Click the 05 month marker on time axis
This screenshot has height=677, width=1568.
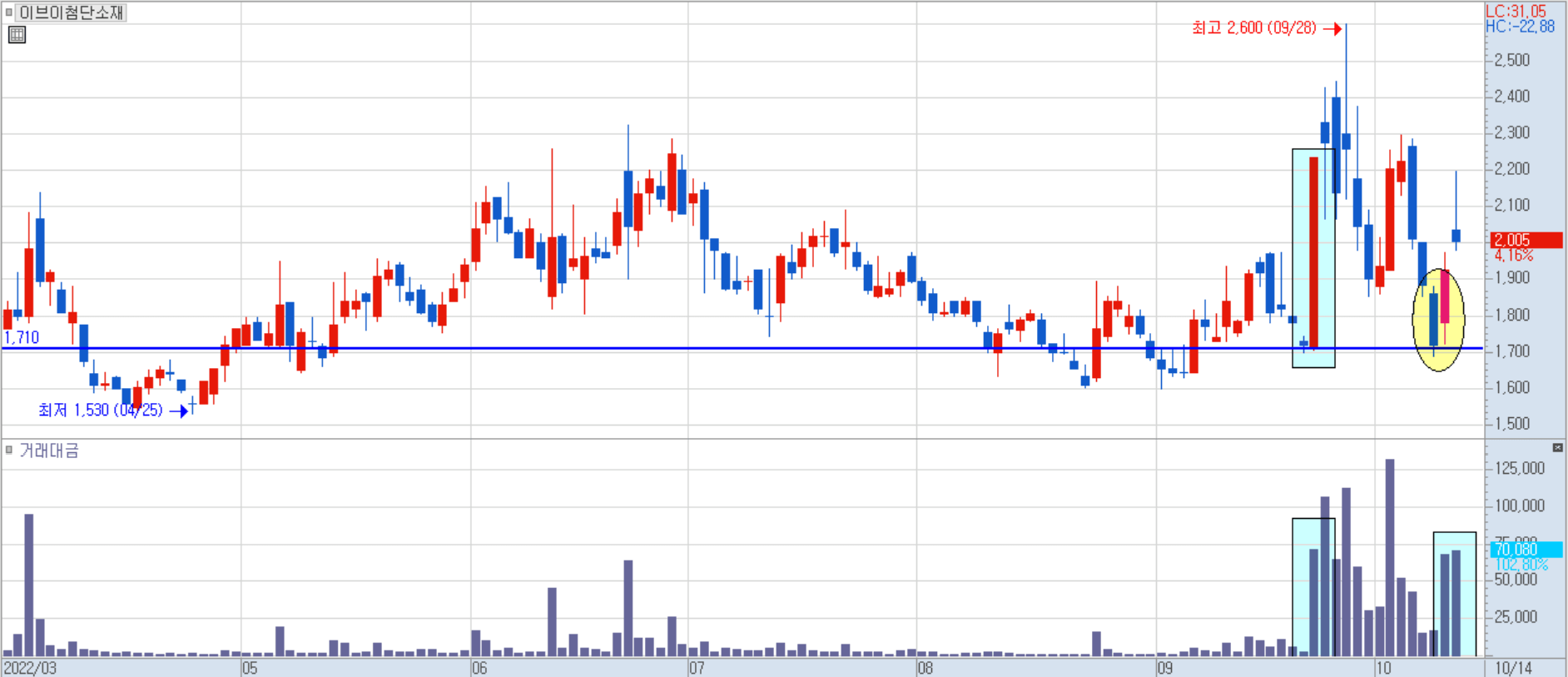point(250,668)
